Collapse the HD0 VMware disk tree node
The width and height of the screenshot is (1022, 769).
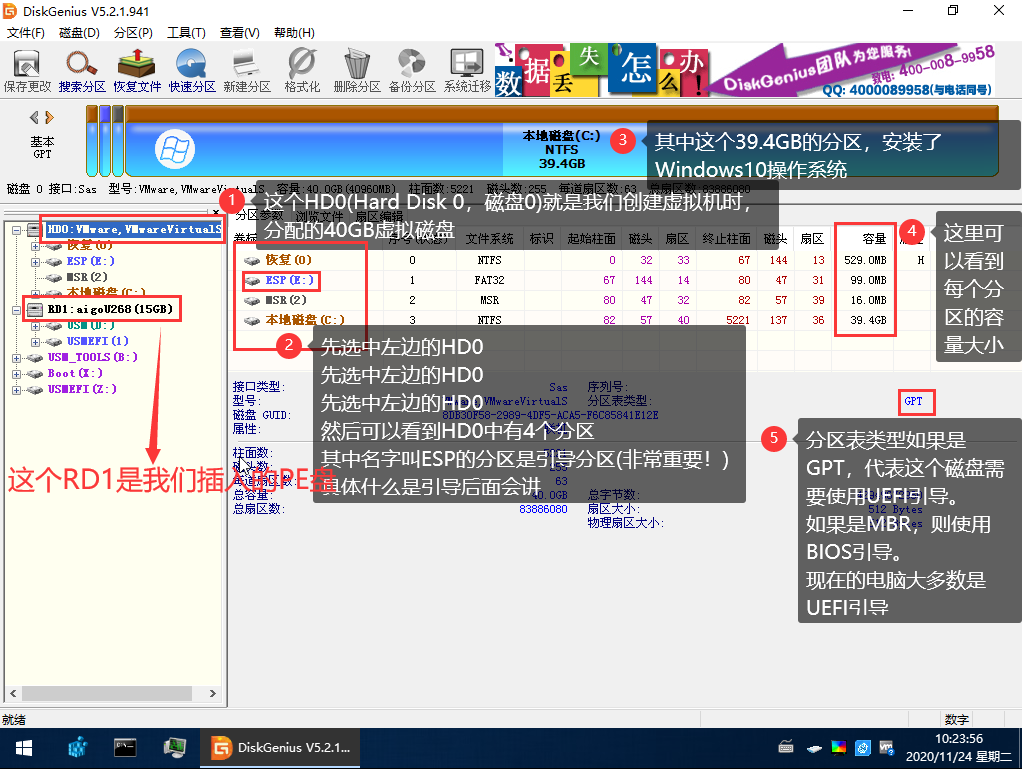tap(16, 229)
